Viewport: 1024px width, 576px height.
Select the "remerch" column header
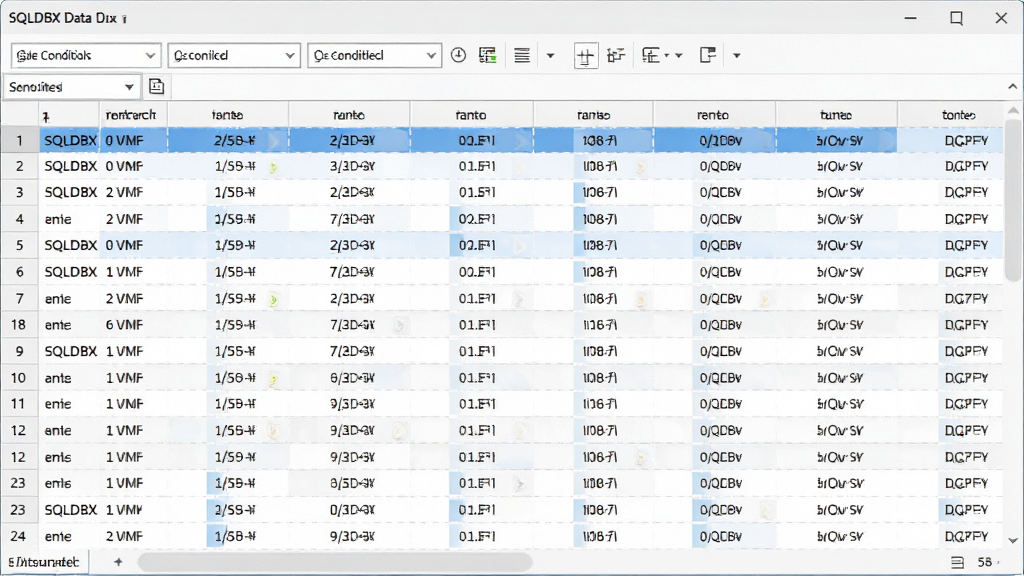coord(133,115)
